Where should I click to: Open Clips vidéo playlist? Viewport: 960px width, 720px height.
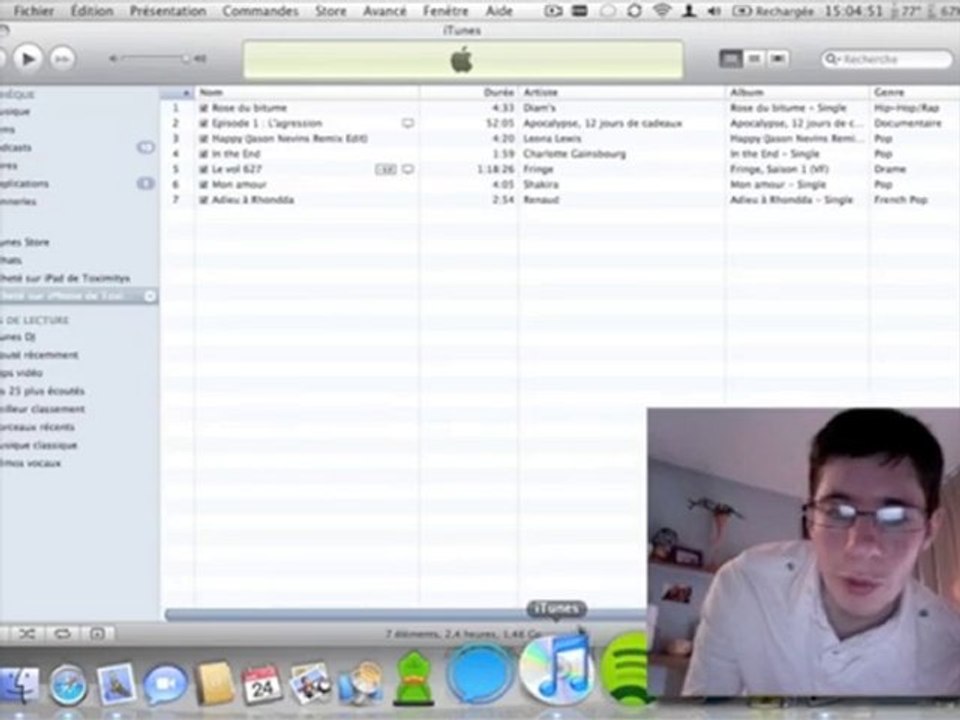pos(21,372)
